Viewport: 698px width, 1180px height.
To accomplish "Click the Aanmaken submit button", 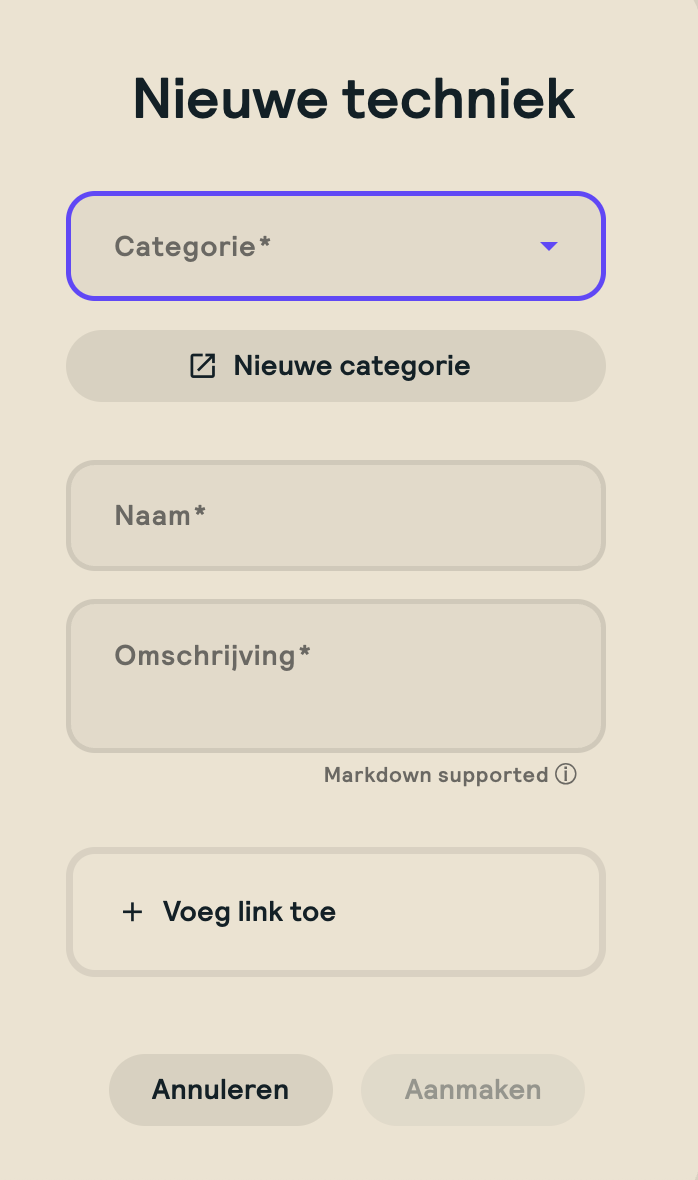I will click(x=473, y=1090).
